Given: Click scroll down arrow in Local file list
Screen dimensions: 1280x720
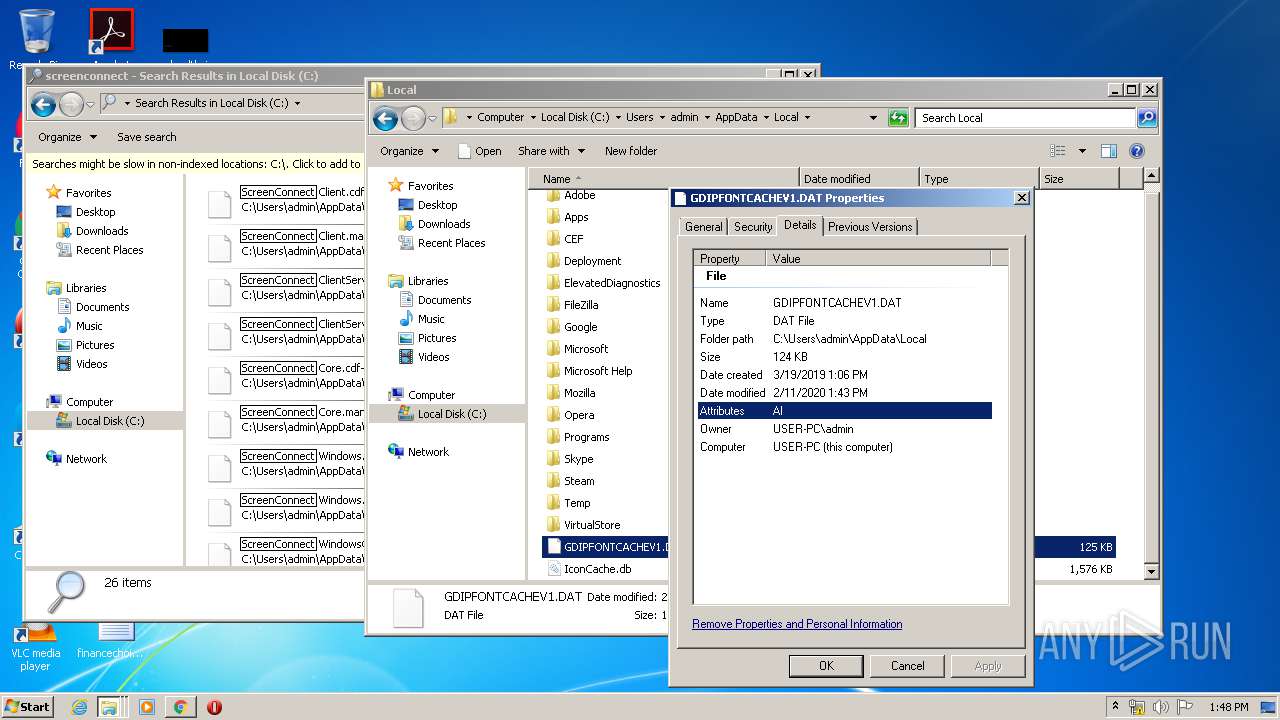Looking at the screenshot, I should tap(1151, 571).
